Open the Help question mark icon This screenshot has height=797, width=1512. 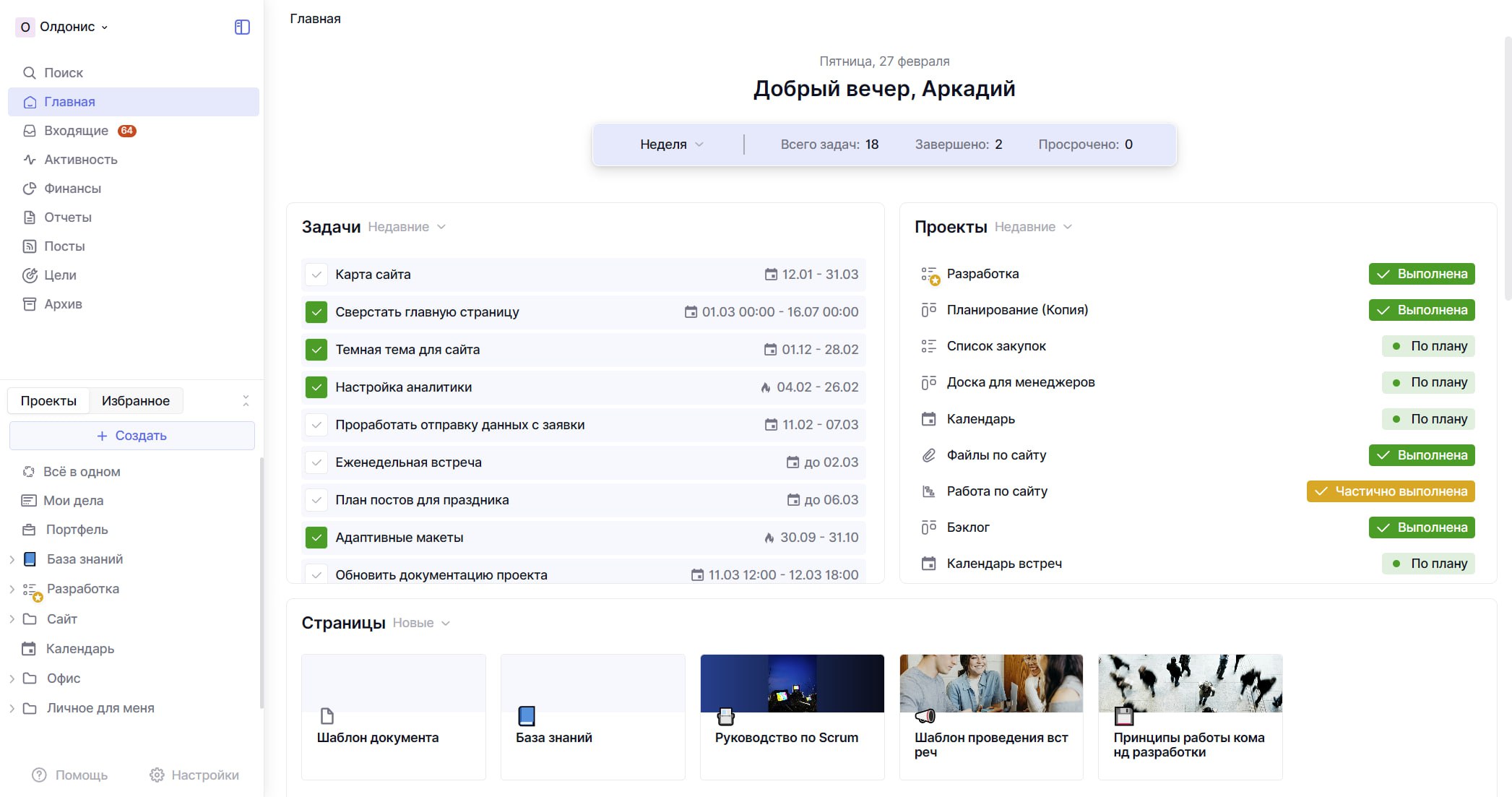tap(39, 775)
